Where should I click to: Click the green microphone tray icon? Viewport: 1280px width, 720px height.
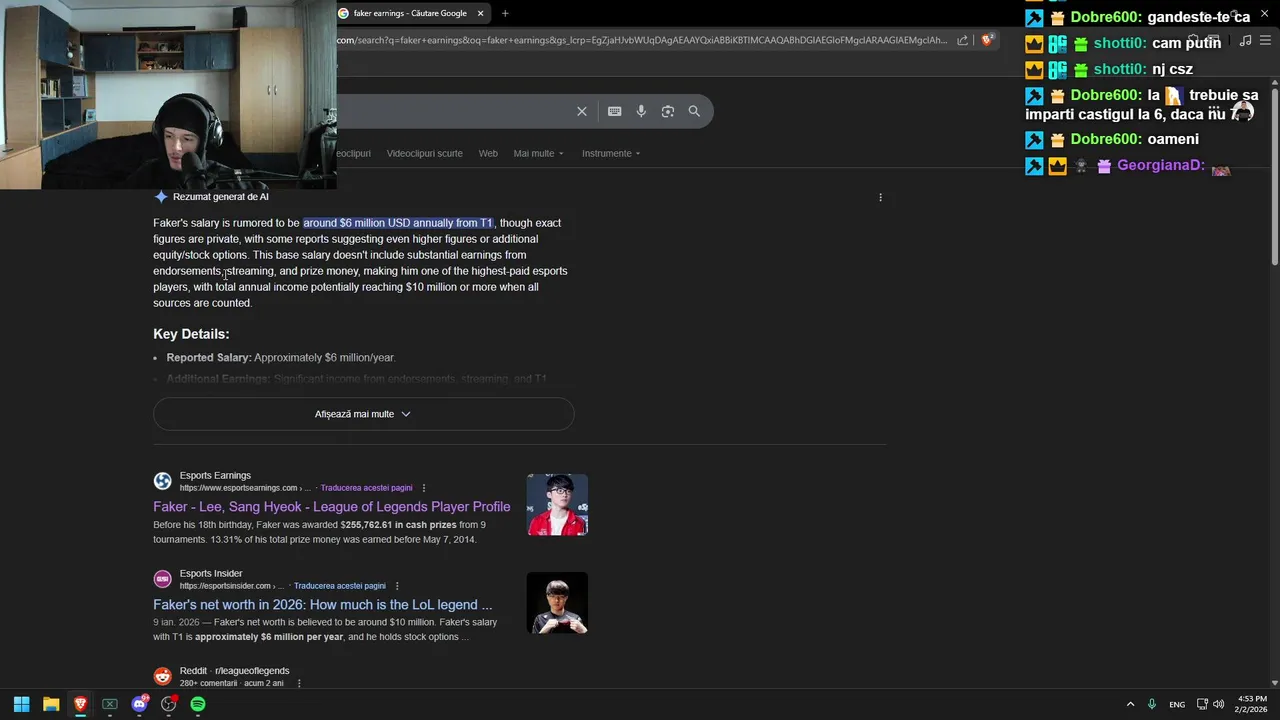1152,704
